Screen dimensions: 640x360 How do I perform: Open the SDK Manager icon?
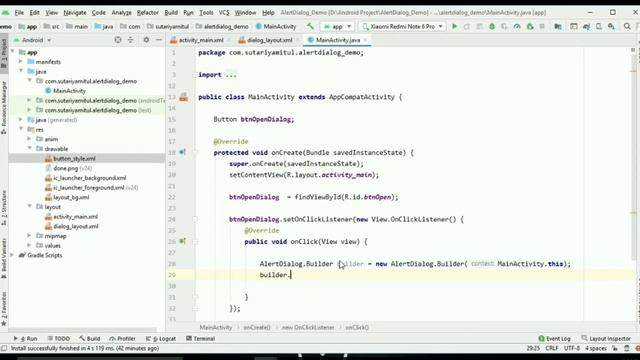point(611,27)
